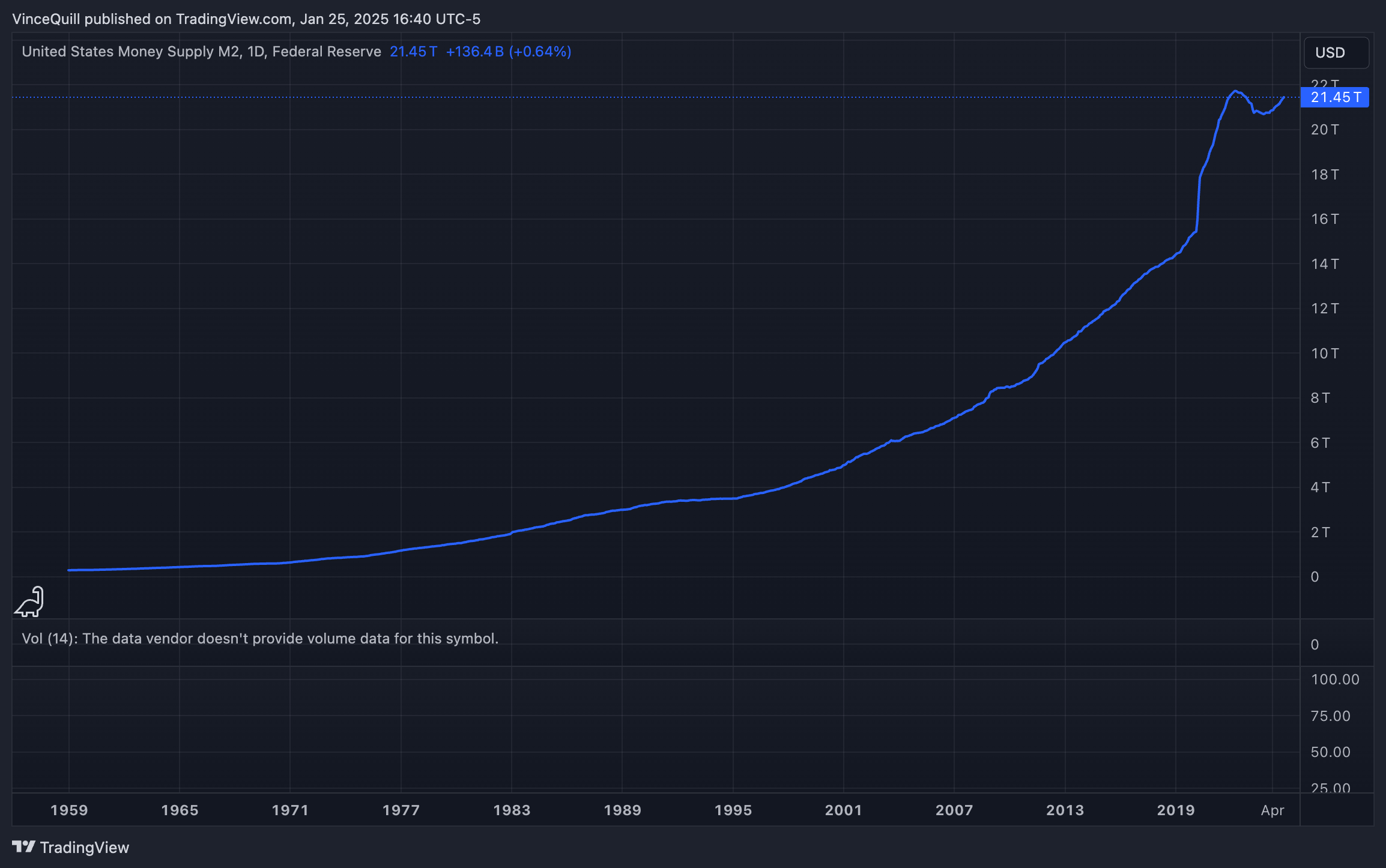Click the 1959 label on the time axis
The image size is (1386, 868).
[x=69, y=810]
